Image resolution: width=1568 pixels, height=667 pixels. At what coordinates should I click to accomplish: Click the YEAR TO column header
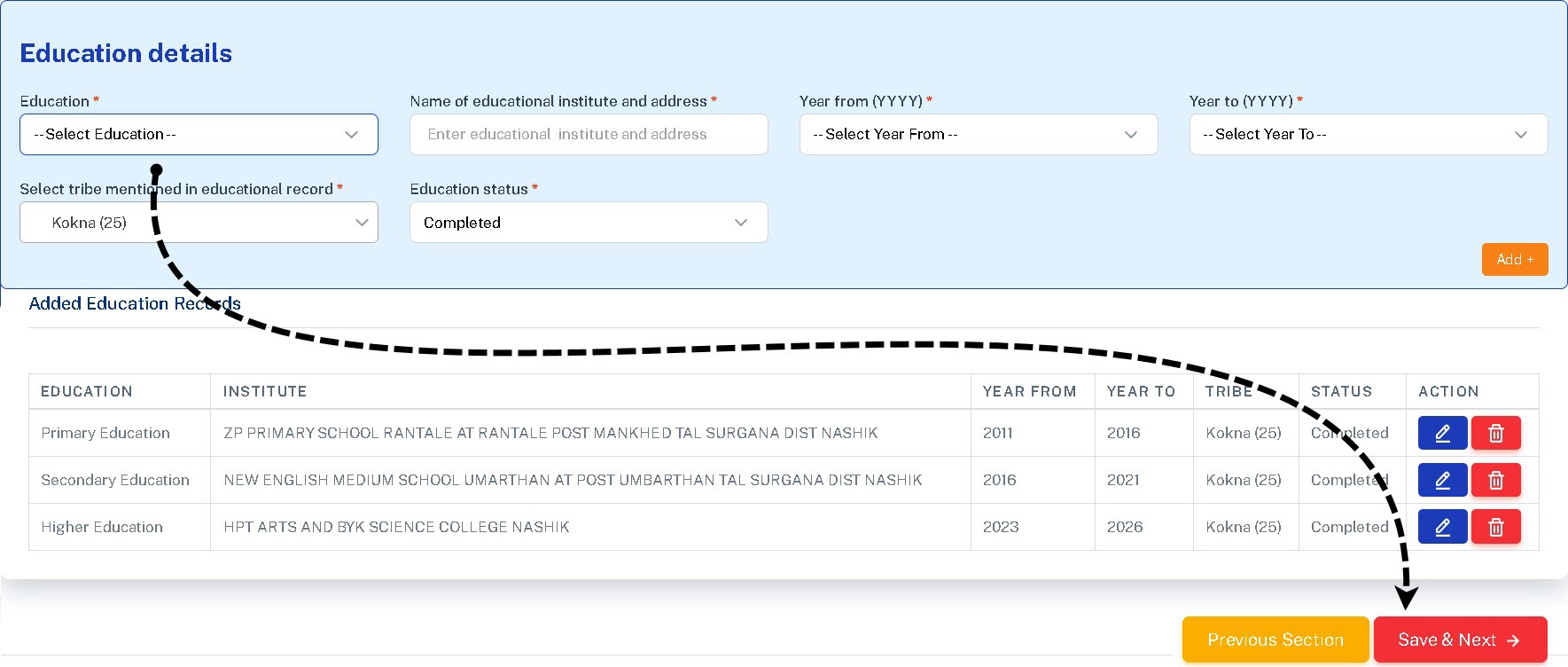click(x=1141, y=391)
